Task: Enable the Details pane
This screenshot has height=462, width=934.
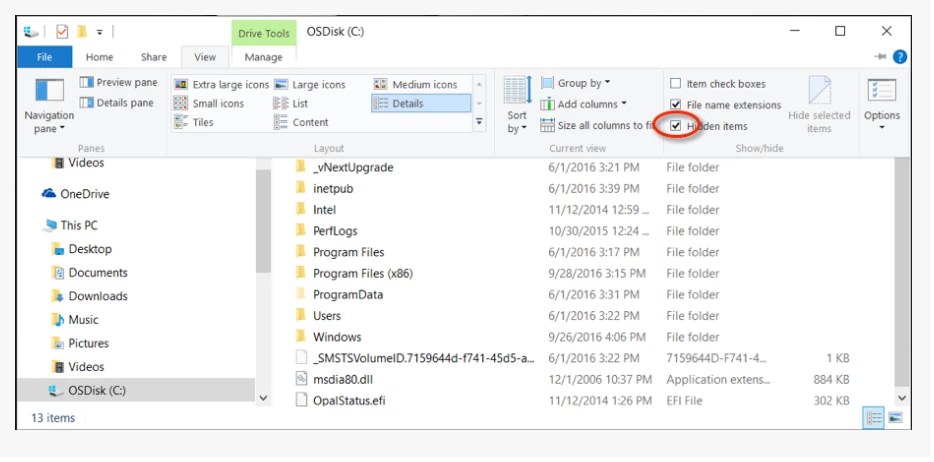Action: (117, 102)
